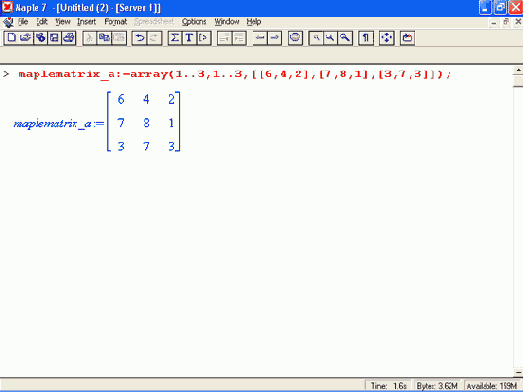Open the Options menu
The width and height of the screenshot is (523, 392).
coord(194,22)
